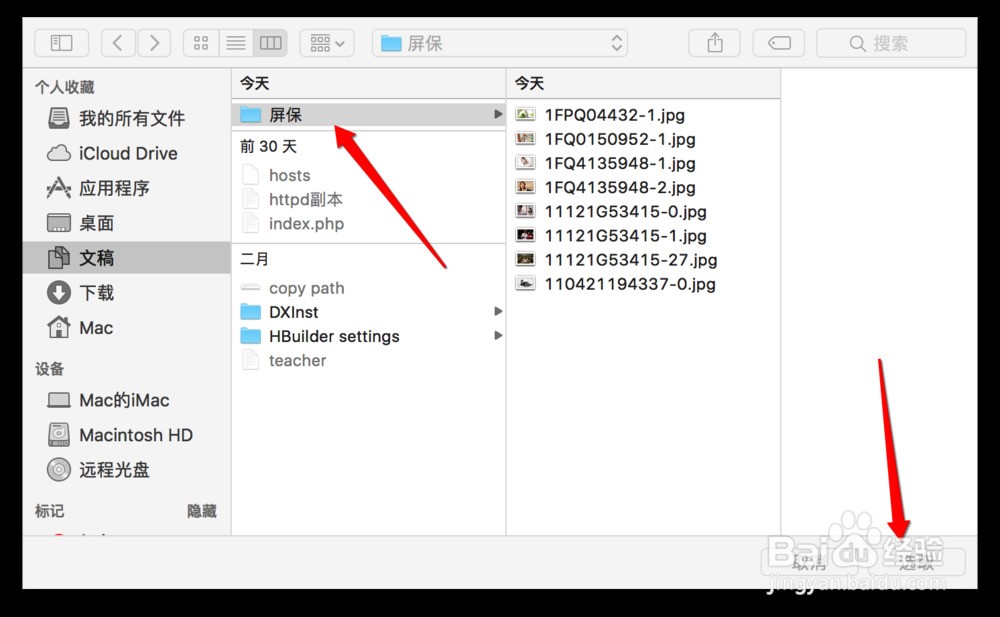Click the 选取 choose button

coord(917,562)
